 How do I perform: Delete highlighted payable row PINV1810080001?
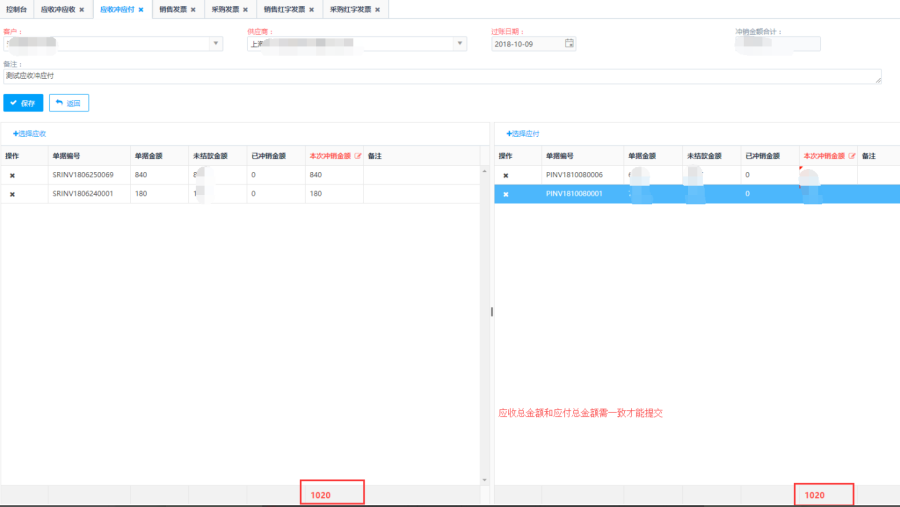point(506,194)
